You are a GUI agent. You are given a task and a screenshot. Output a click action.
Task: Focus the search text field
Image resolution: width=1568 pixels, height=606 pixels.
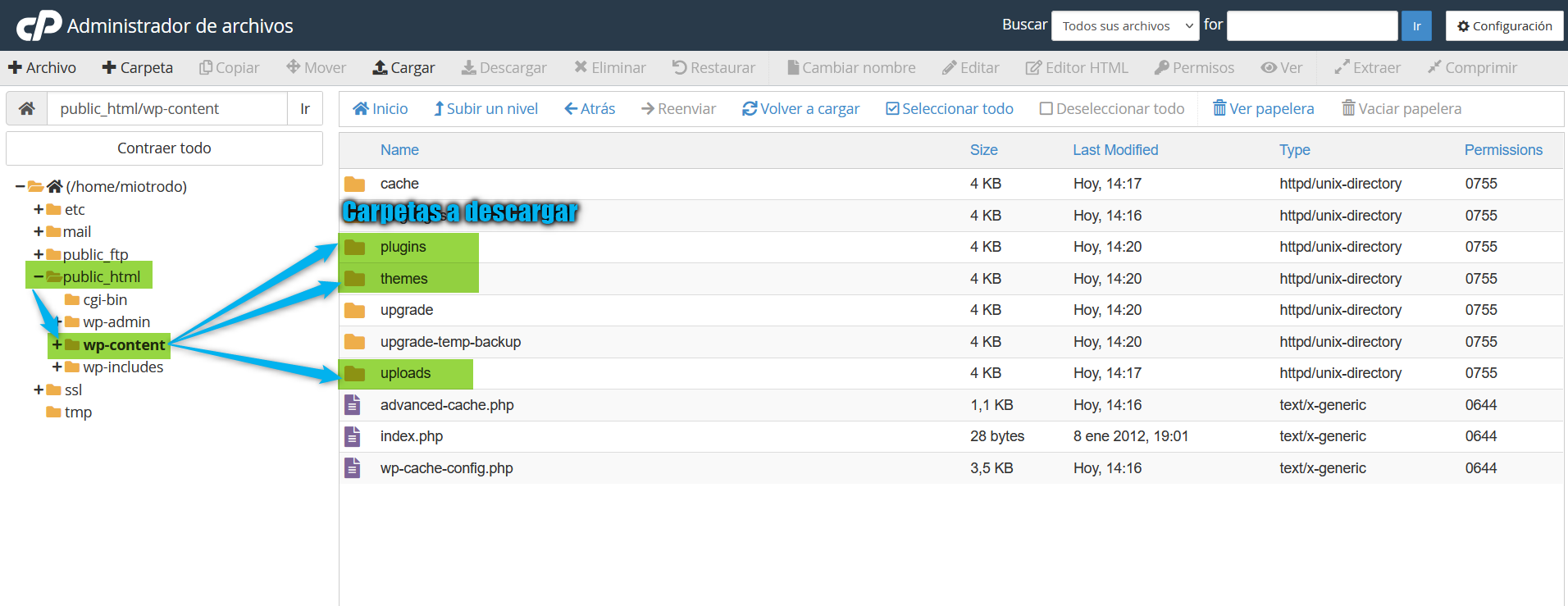(1312, 25)
